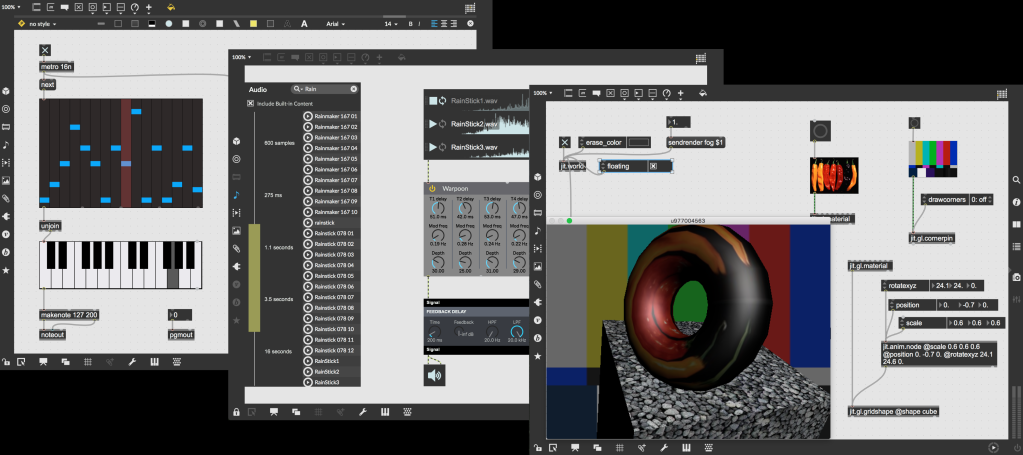
Task: Preview the Rainmaker 167 01 sample
Action: coord(309,116)
